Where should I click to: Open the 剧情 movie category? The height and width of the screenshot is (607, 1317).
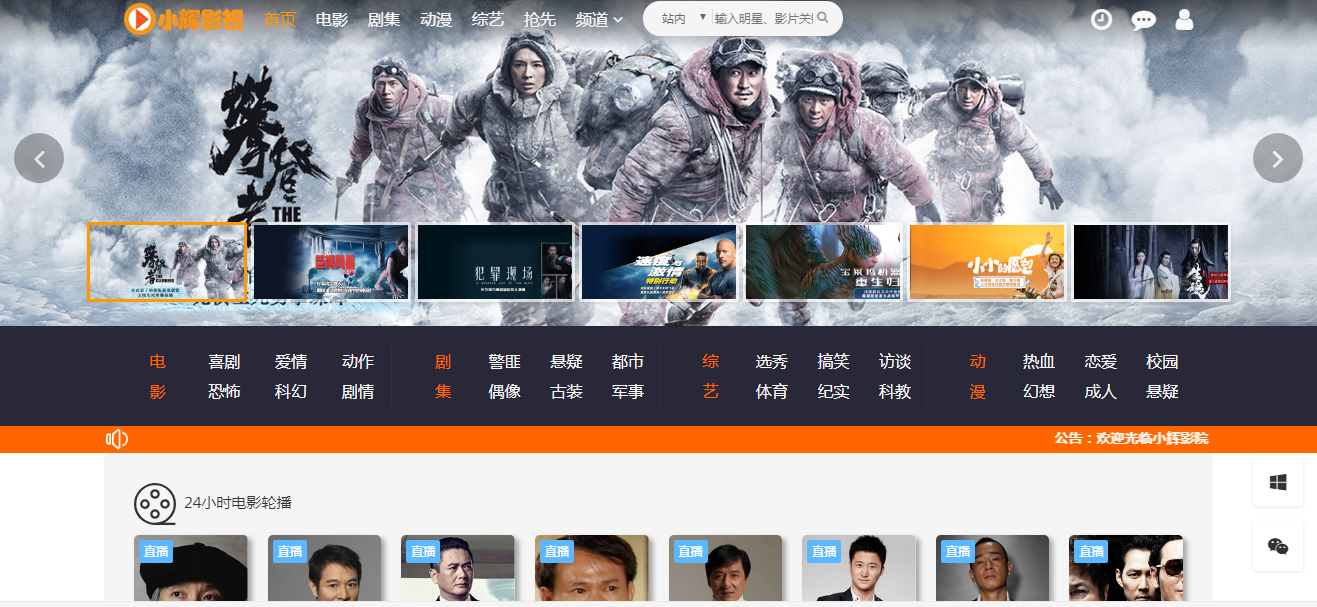pyautogui.click(x=358, y=392)
